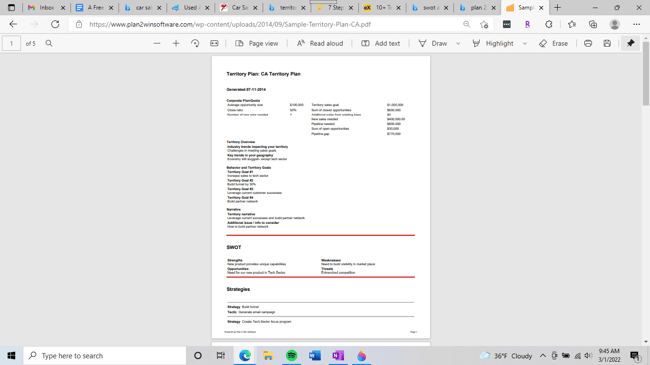This screenshot has width=650, height=365.
Task: Start Read aloud for PDF
Action: pos(320,43)
